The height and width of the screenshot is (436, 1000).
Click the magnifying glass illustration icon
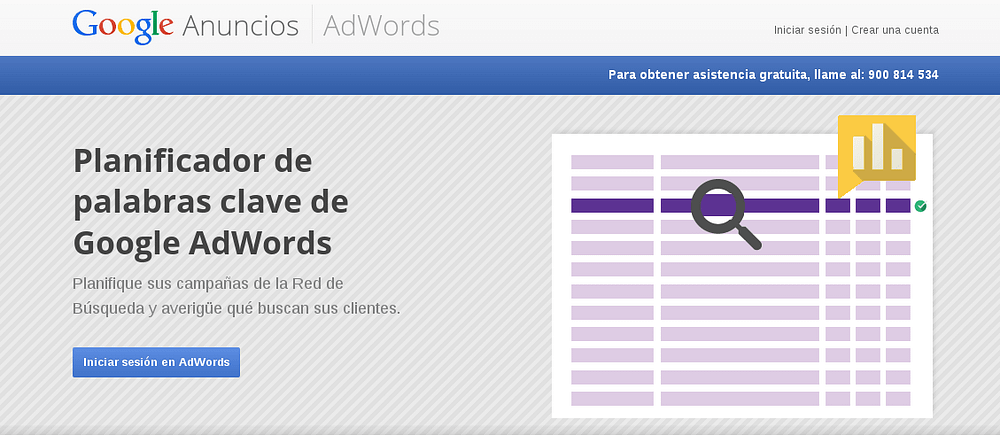726,214
